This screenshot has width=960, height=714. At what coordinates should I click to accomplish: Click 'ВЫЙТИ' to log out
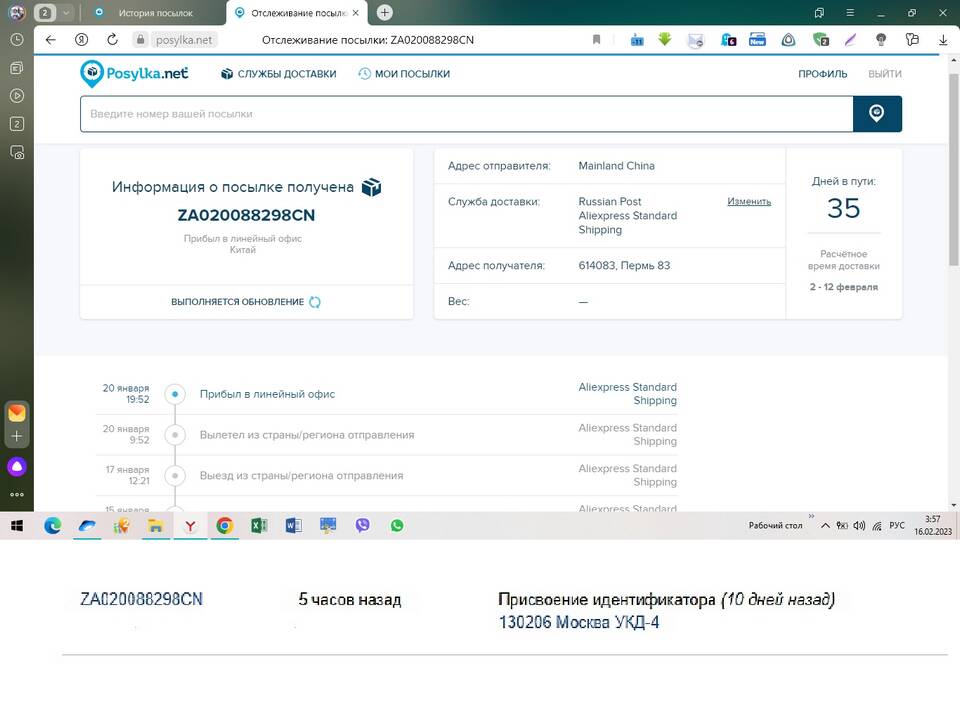point(885,74)
